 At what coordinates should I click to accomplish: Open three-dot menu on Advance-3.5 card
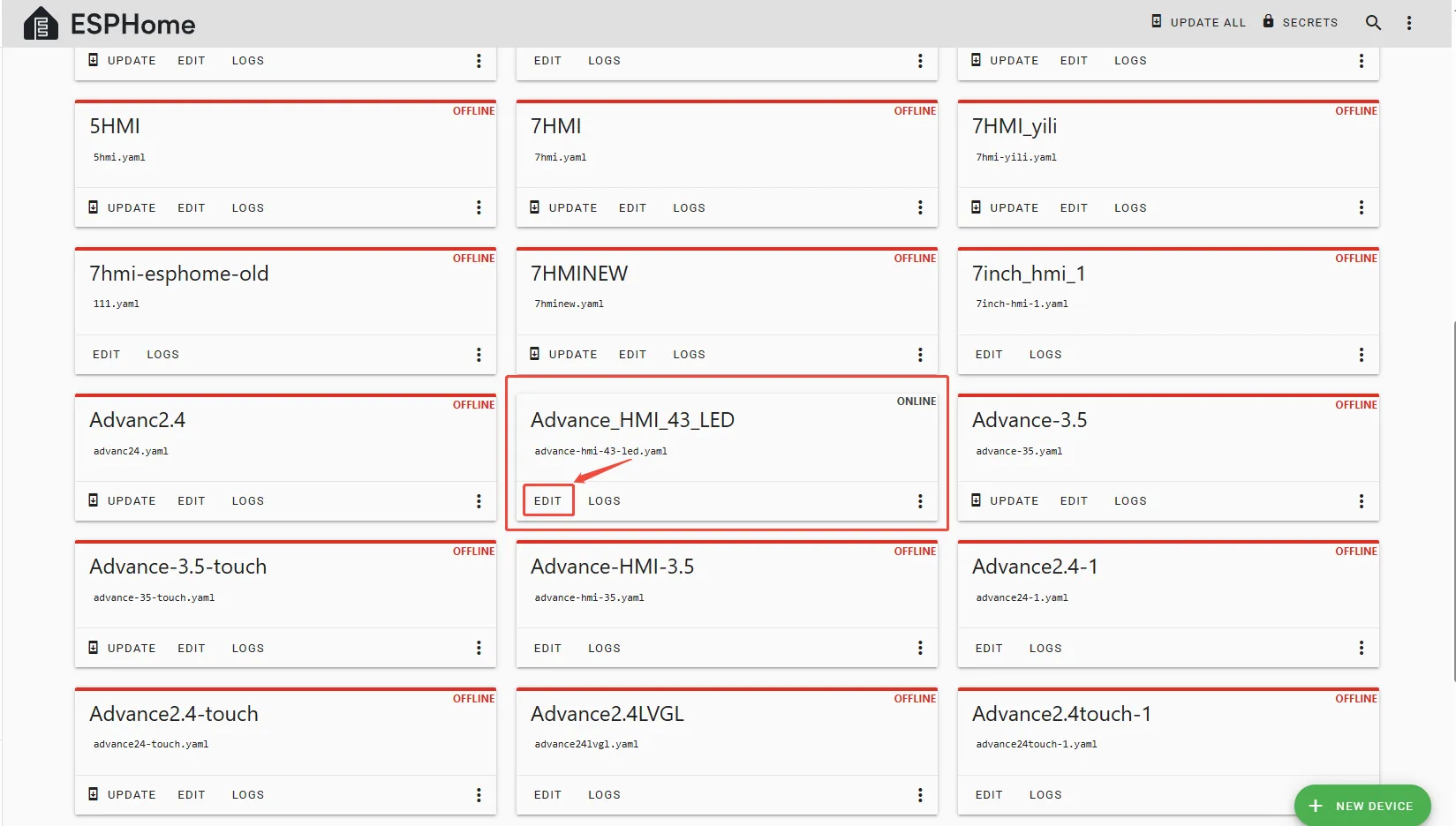click(x=1362, y=501)
